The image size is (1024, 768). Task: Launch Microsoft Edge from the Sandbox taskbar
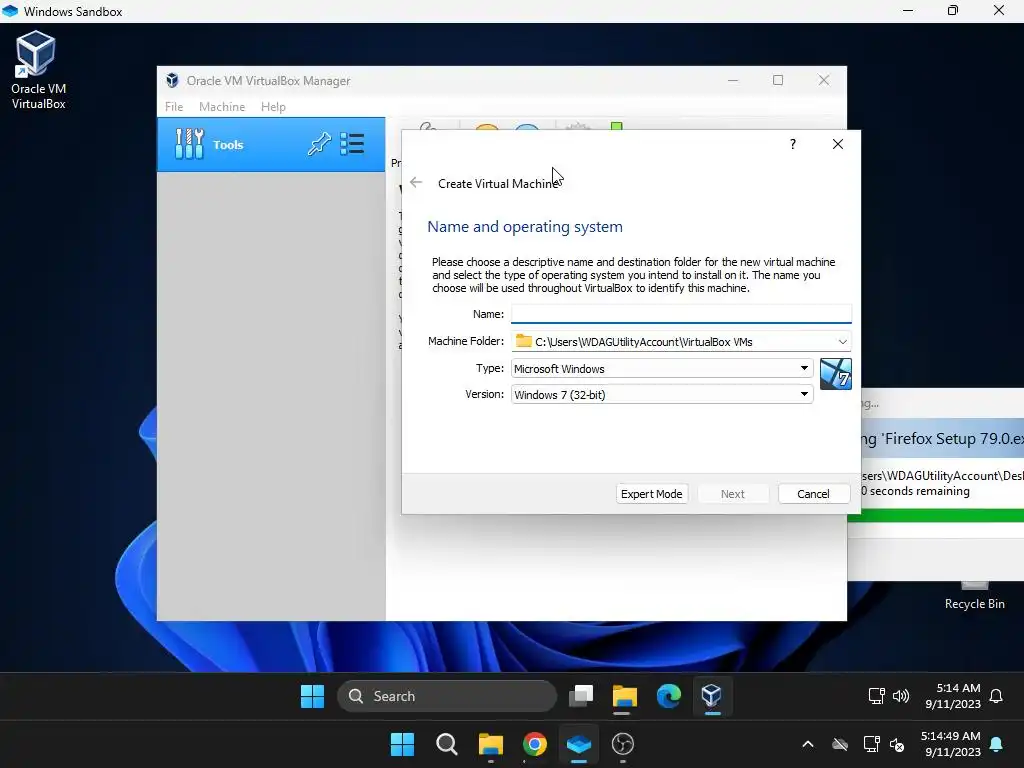tap(668, 696)
